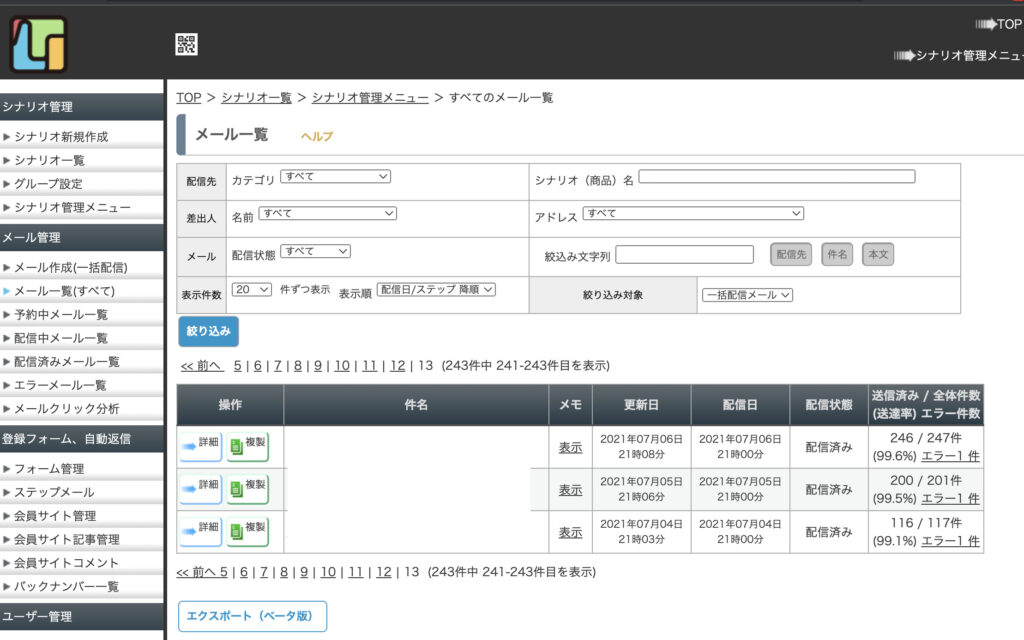Duplicate the 07月04日 mail with 複製
Screen dimensions: 1024x640
coord(247,530)
